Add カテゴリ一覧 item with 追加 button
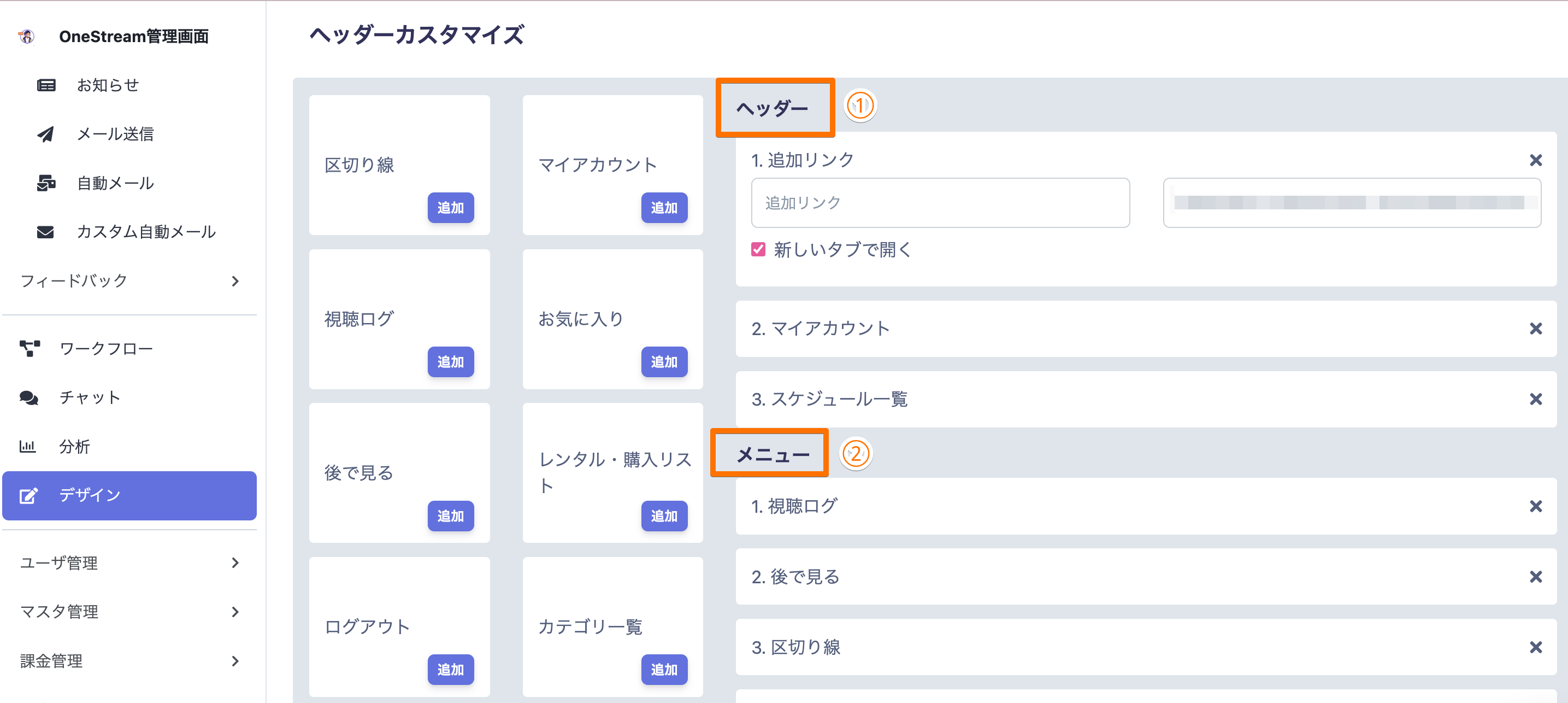Screen dimensions: 1568x703 (664, 670)
